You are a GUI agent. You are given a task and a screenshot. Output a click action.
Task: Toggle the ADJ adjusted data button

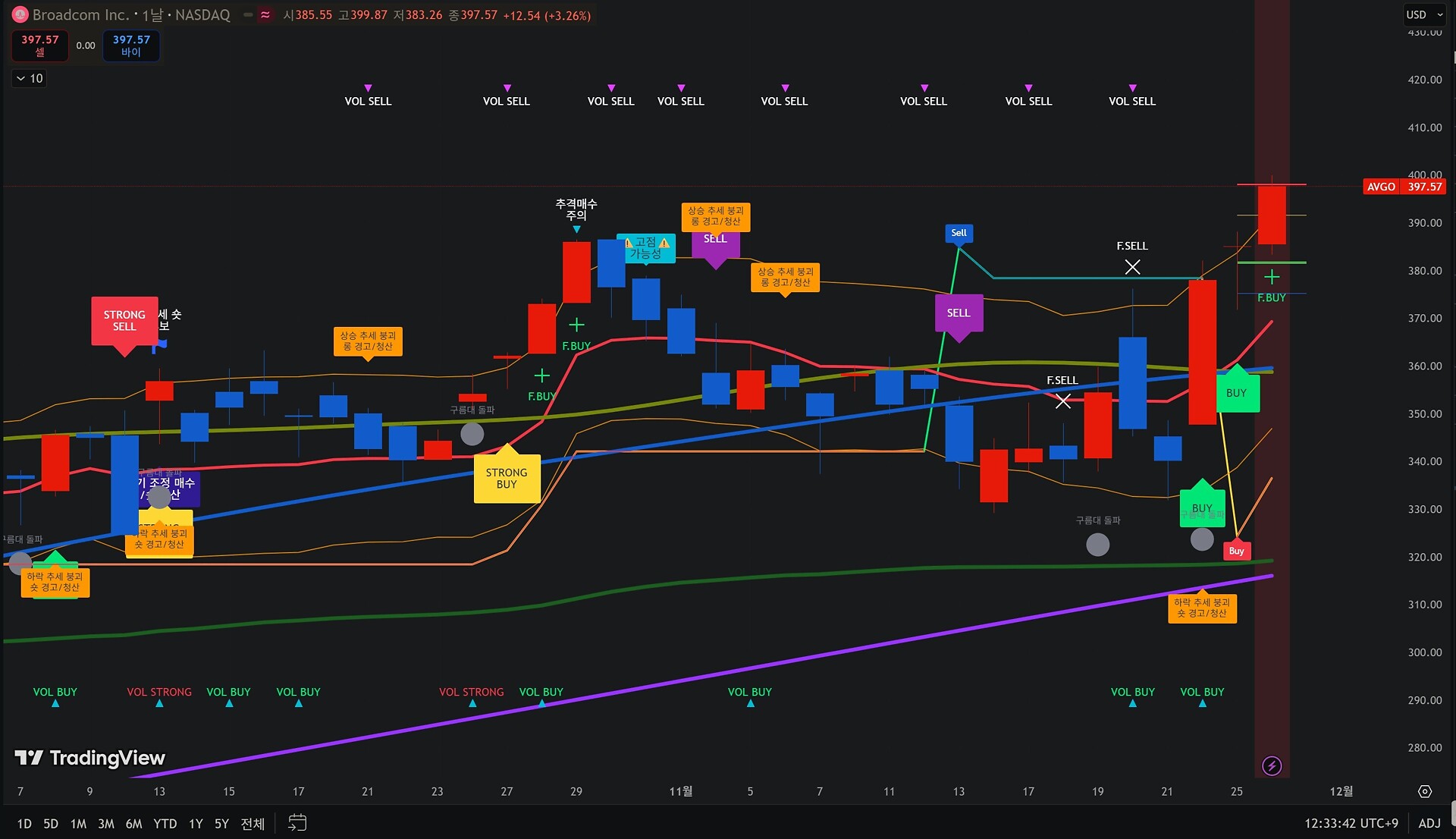tap(1429, 823)
